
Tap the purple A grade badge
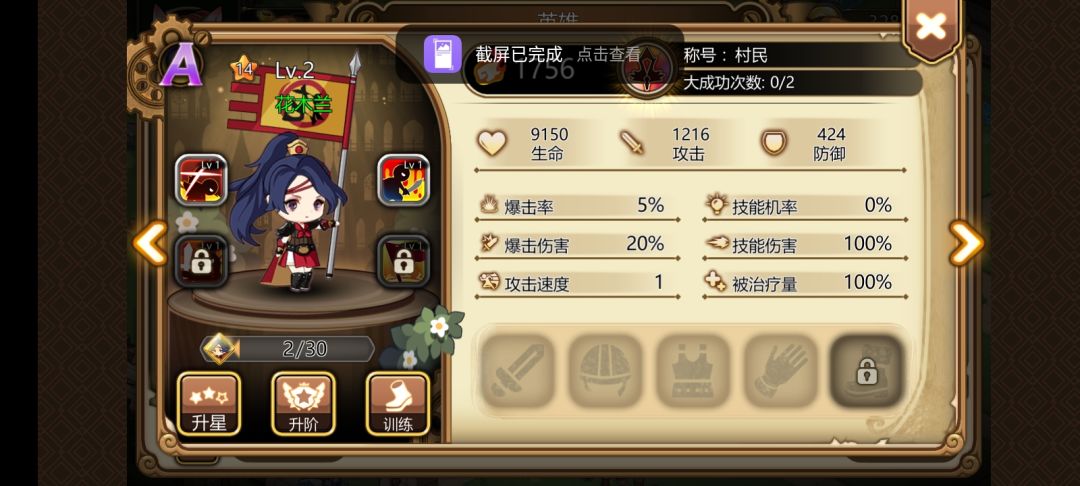(181, 65)
